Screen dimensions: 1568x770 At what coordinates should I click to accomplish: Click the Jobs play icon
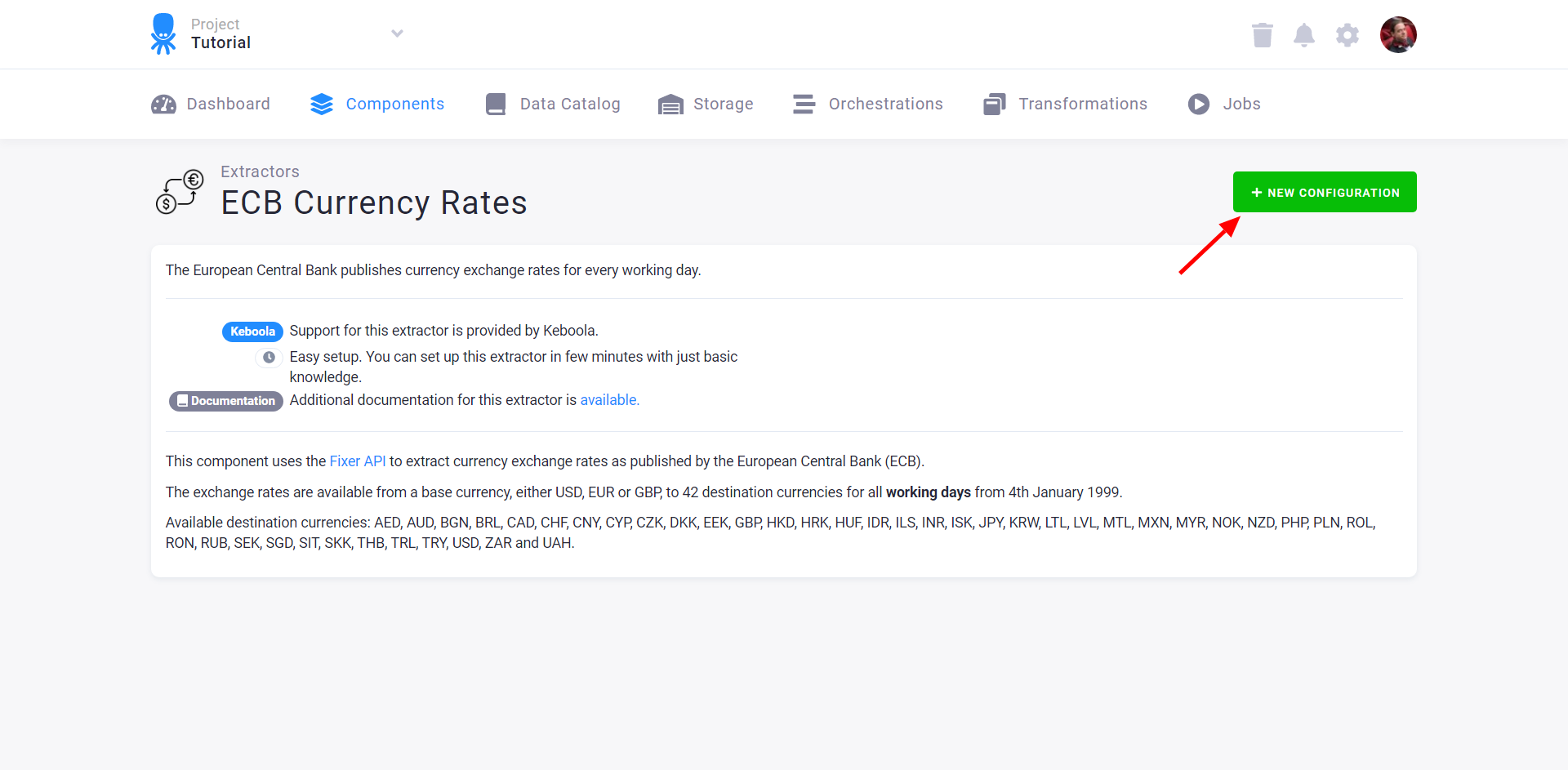tap(1199, 104)
